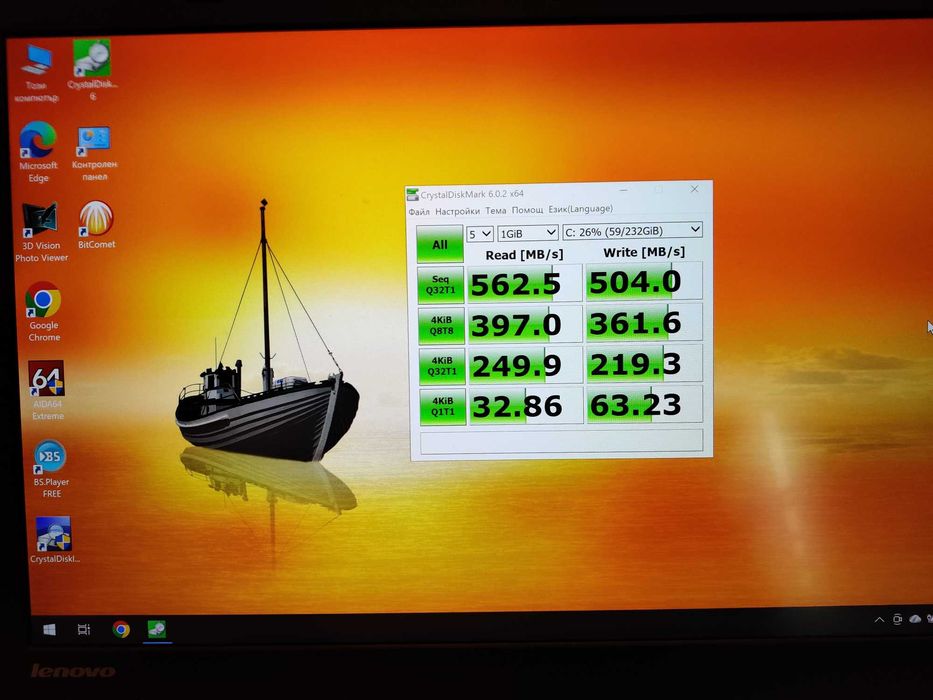Open the test count dropdown showing 5
Screen dimensions: 933x700
point(480,234)
